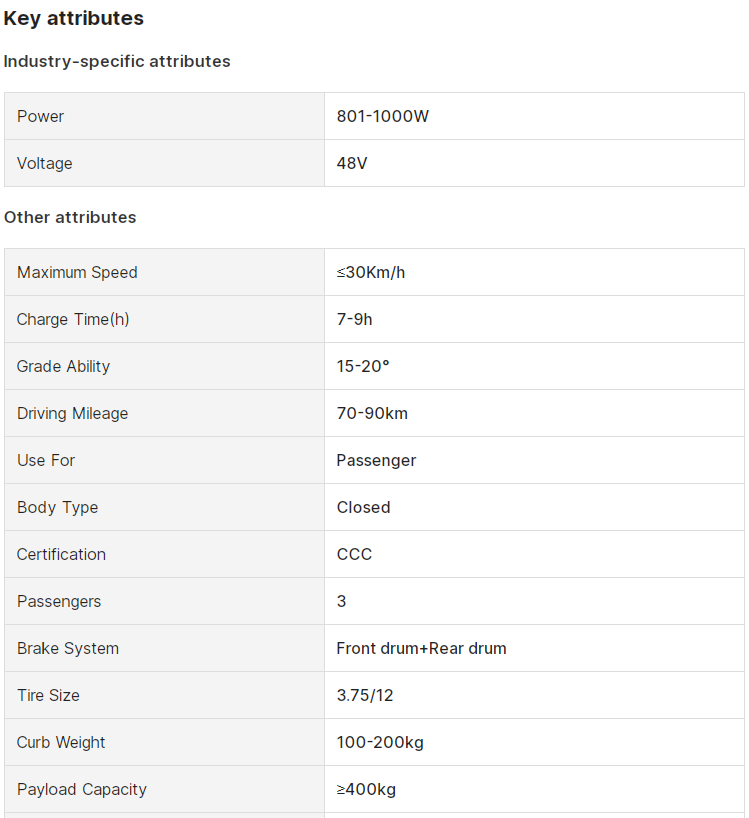749x818 pixels.
Task: Select the 7-9h charge time value
Action: (355, 319)
